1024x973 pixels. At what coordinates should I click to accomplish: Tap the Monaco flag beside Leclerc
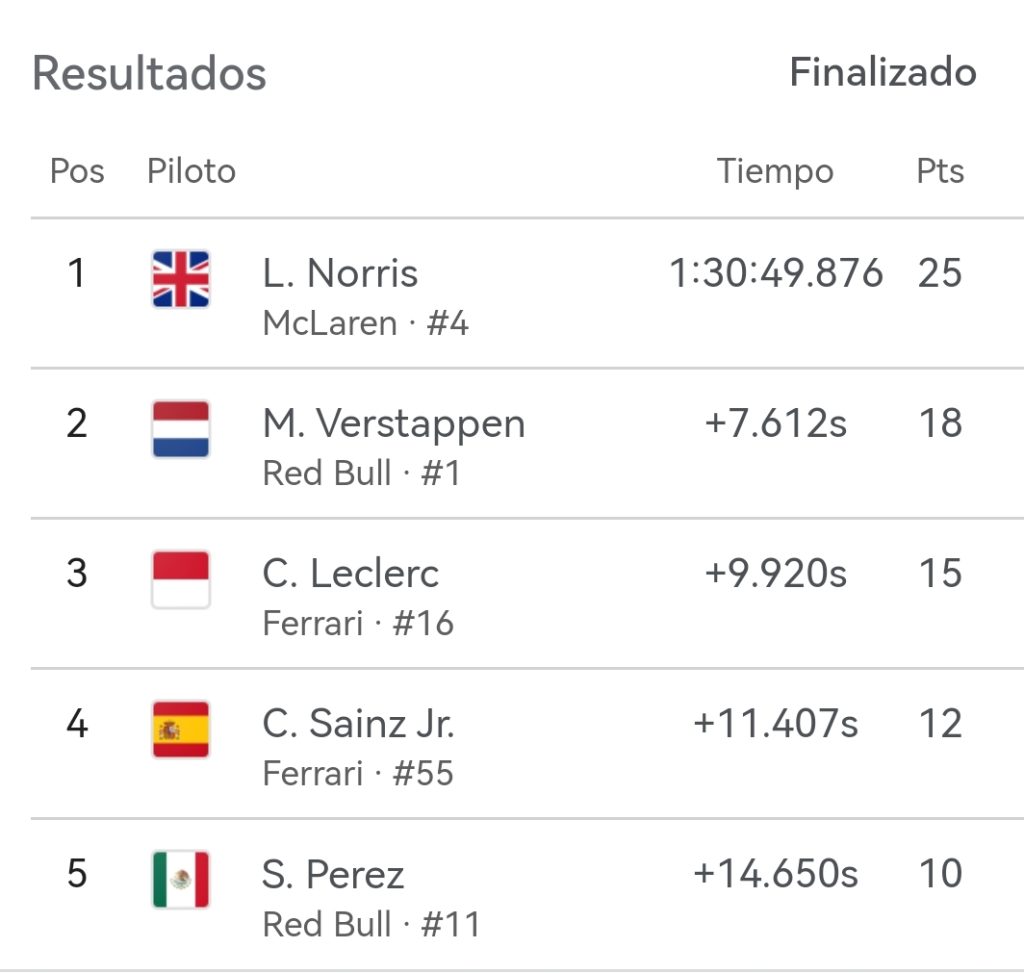181,579
